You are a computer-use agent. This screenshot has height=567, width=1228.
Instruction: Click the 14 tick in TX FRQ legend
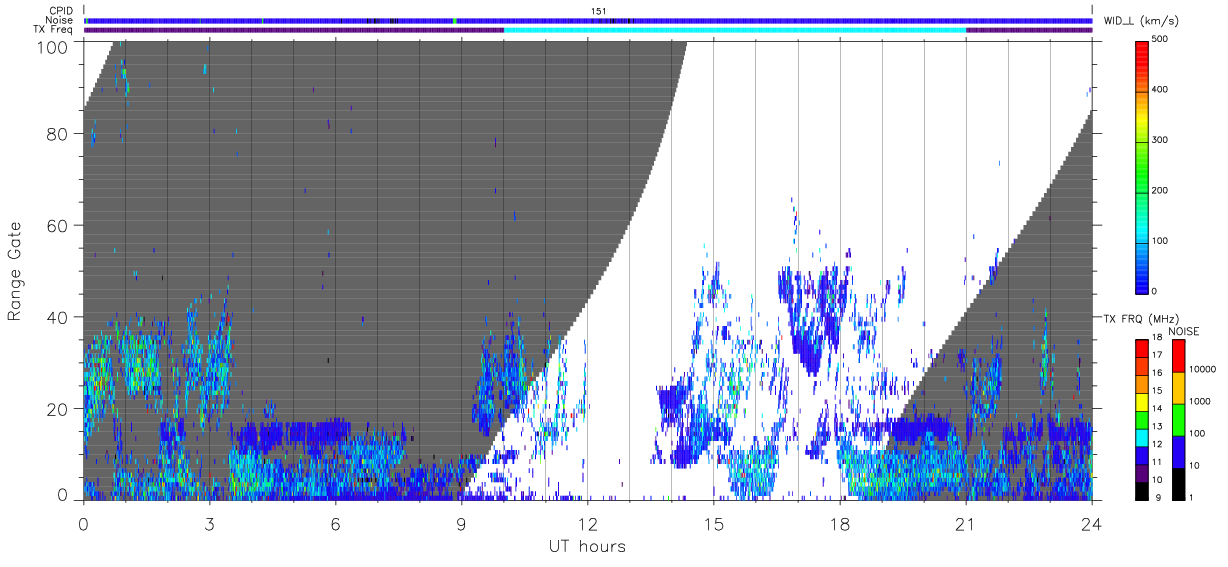click(1157, 408)
